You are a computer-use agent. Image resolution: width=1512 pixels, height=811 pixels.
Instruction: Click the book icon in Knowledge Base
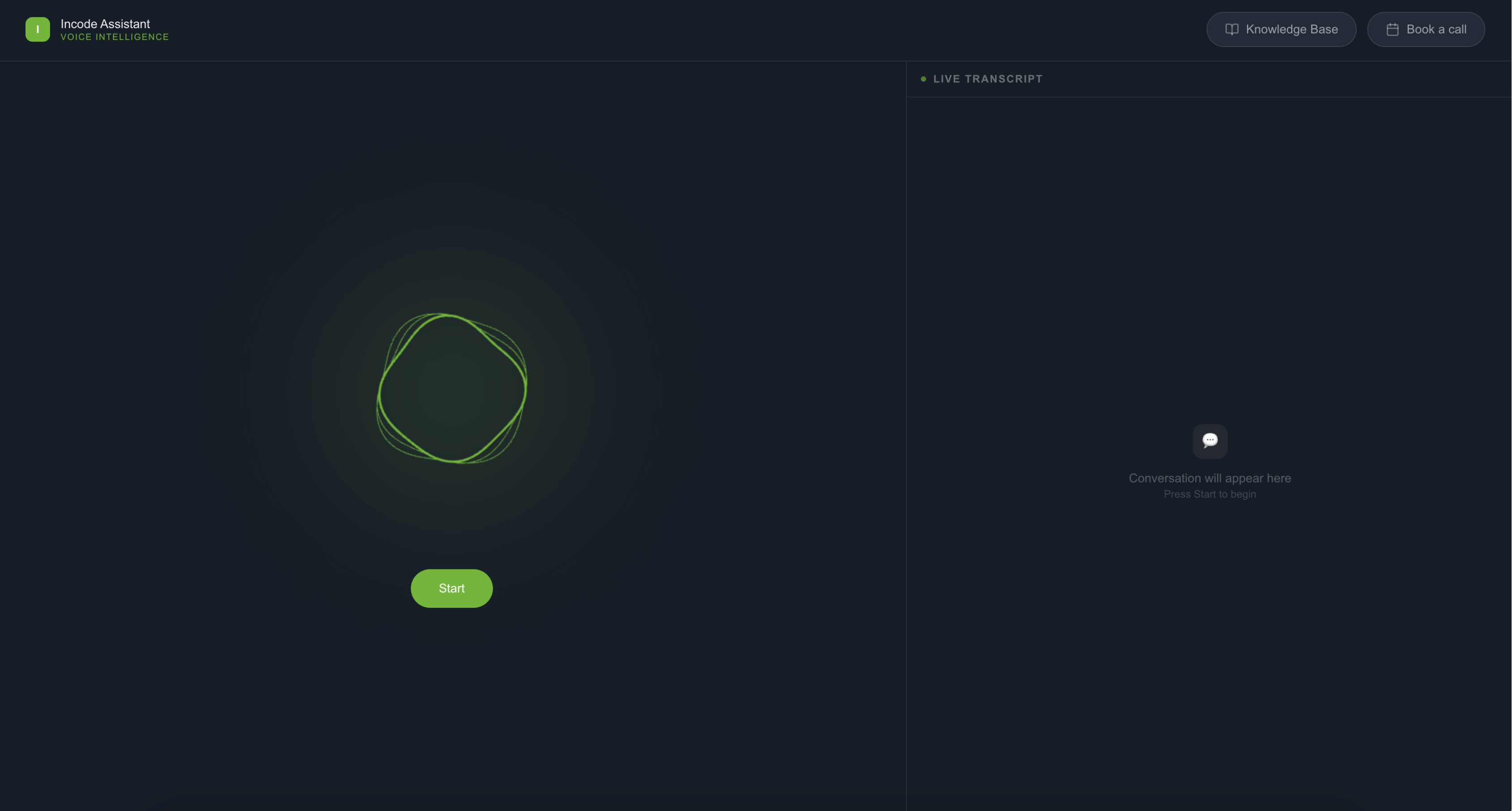click(x=1231, y=30)
